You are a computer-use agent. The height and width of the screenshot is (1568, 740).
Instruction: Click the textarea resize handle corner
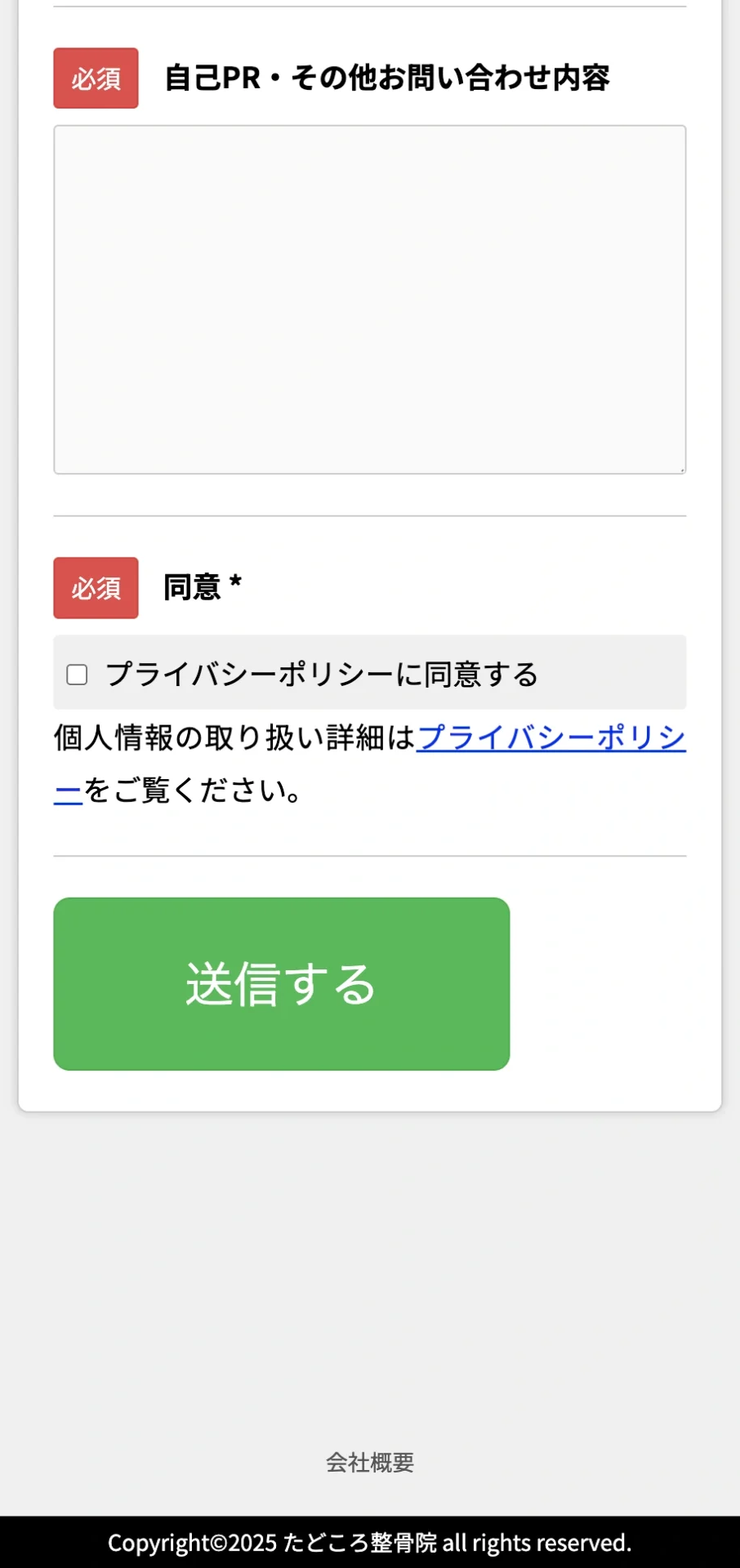pyautogui.click(x=681, y=467)
